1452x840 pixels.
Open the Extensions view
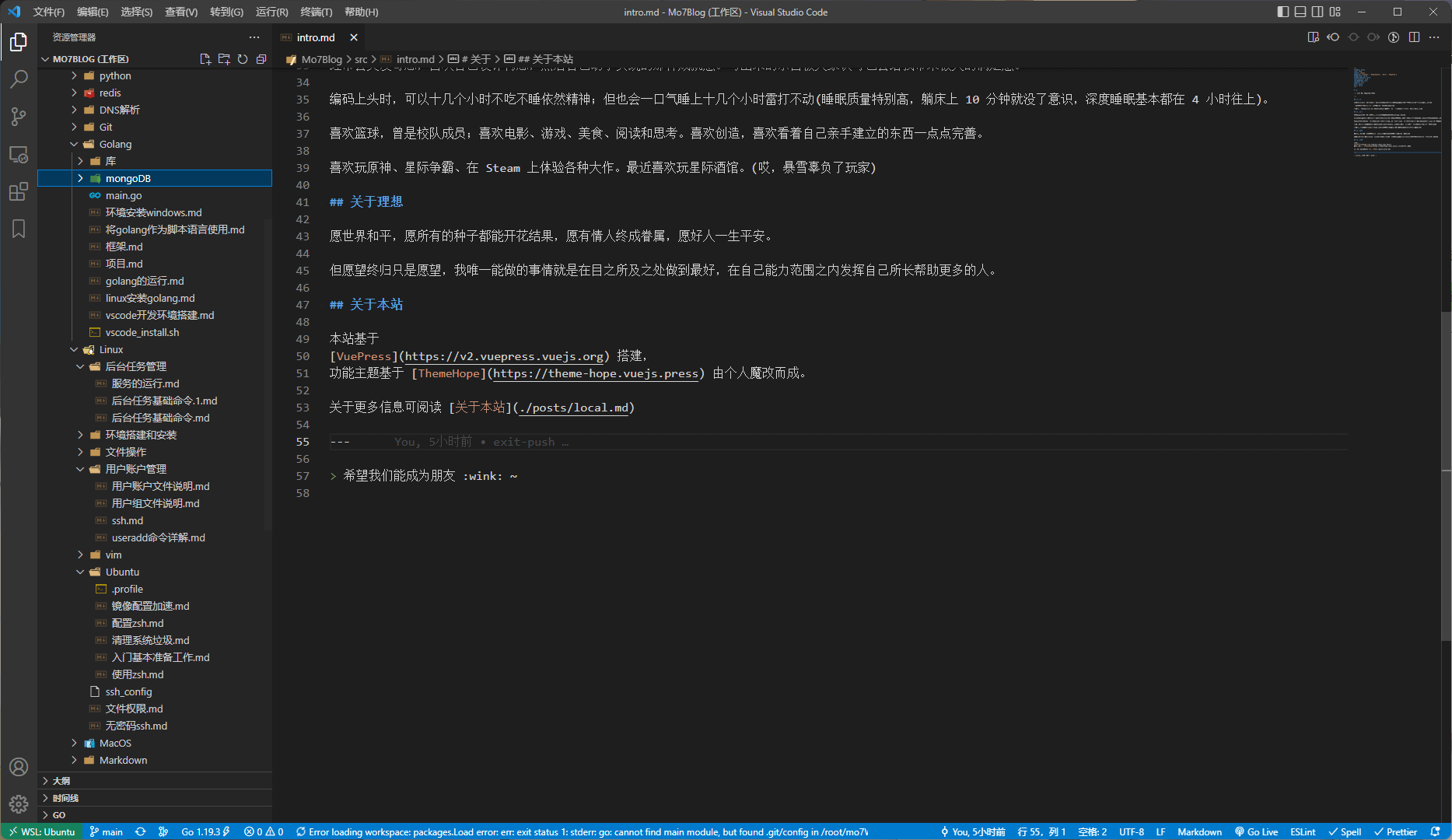pos(19,191)
